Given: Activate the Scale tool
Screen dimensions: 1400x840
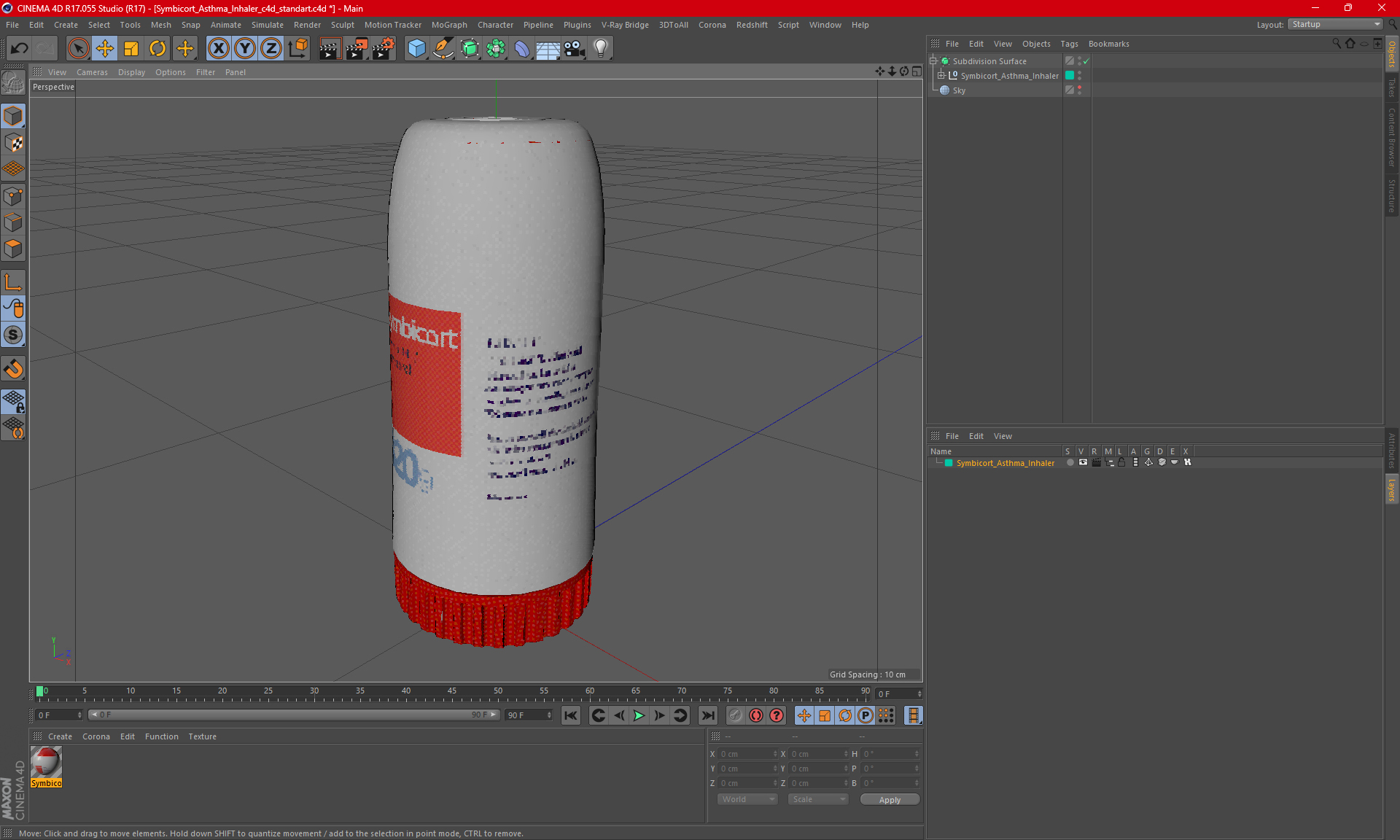Looking at the screenshot, I should [x=131, y=49].
